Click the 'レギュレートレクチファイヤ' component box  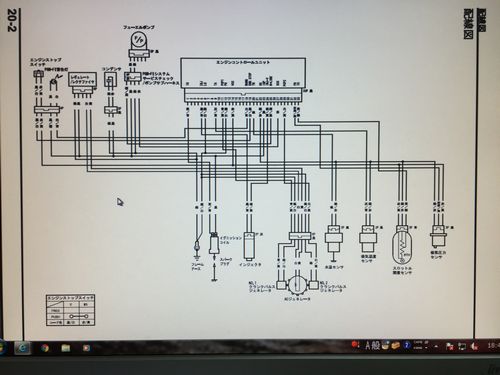[x=83, y=79]
